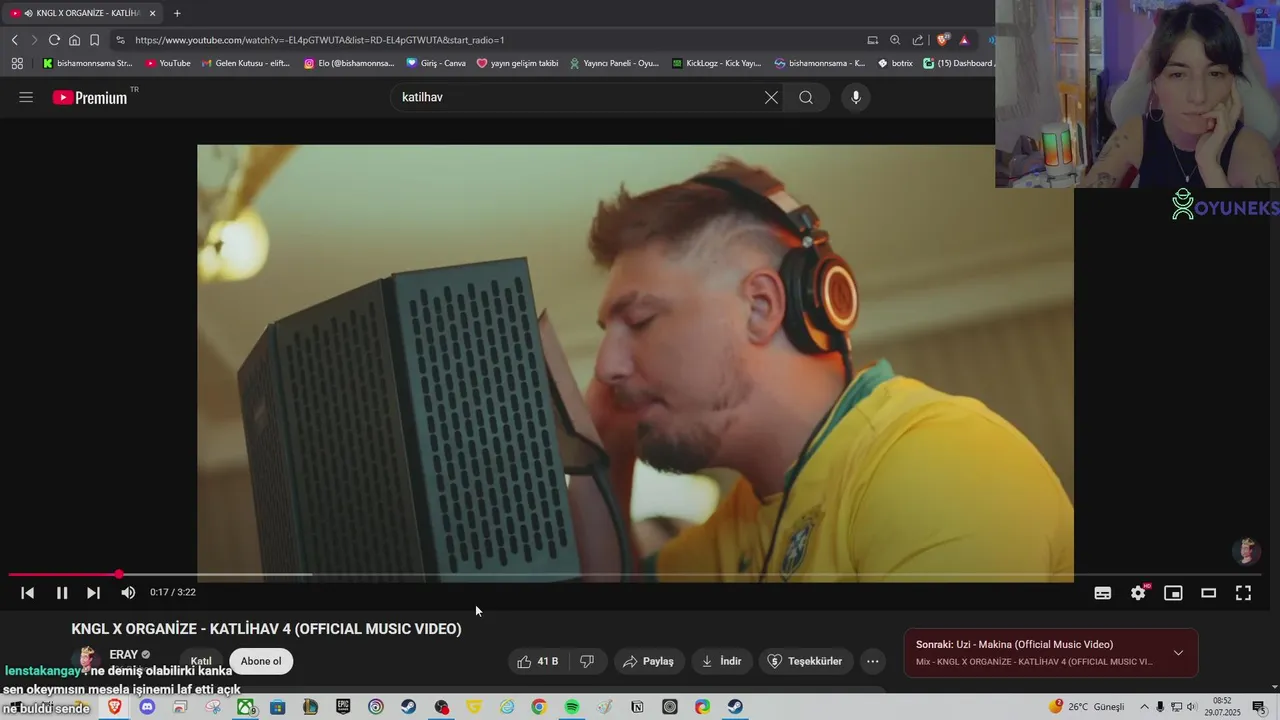The height and width of the screenshot is (720, 1280).
Task: Toggle theater mode view
Action: 1208,593
